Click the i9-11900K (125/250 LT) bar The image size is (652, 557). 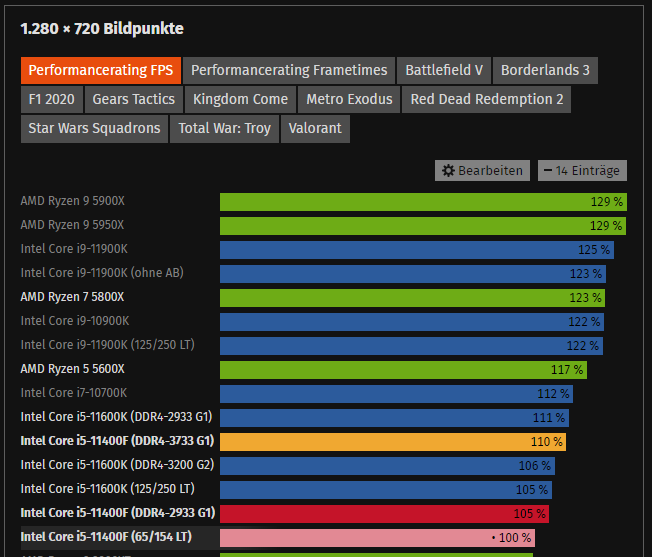(411, 346)
